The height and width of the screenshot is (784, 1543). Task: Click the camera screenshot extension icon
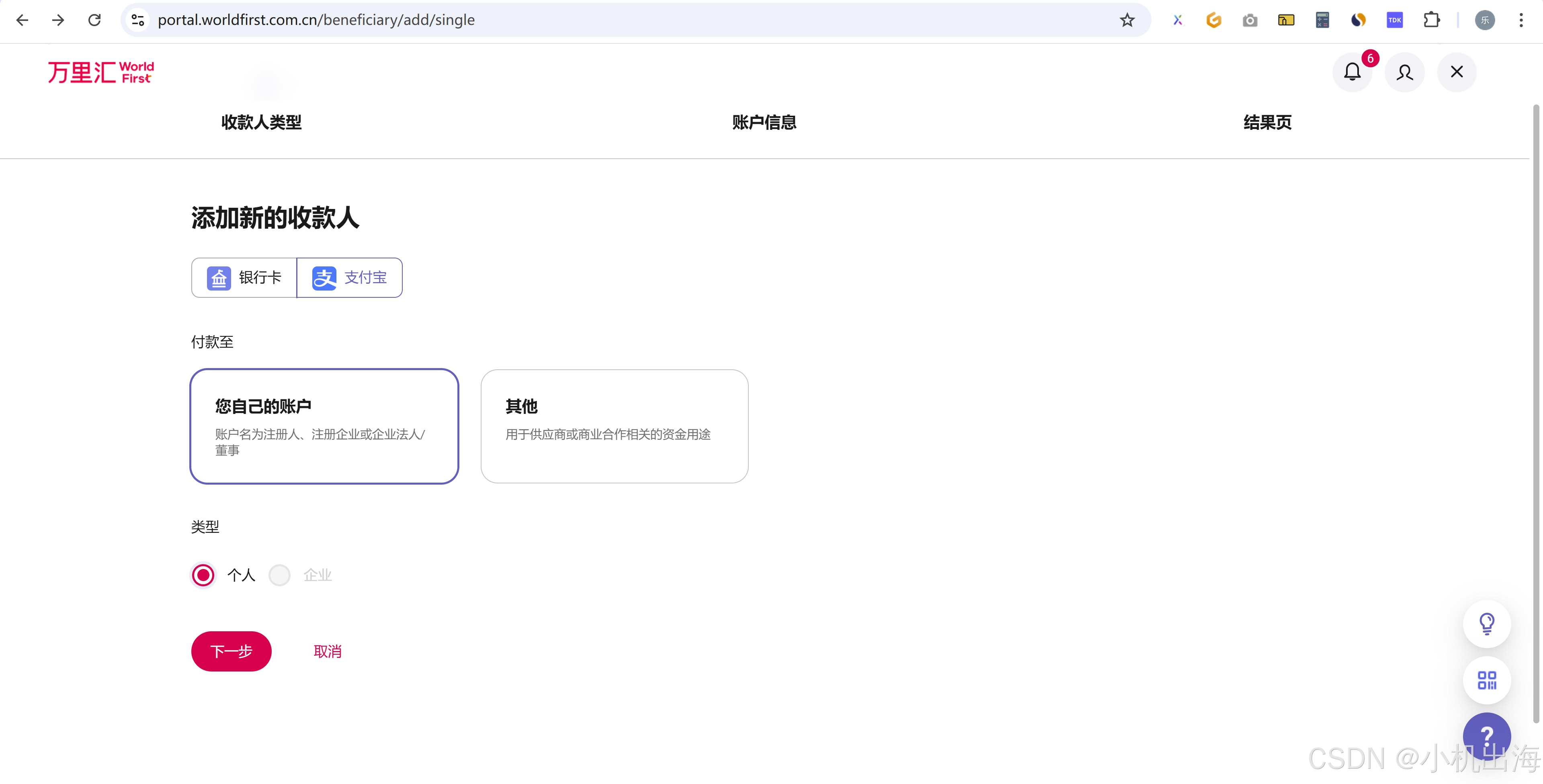tap(1250, 20)
